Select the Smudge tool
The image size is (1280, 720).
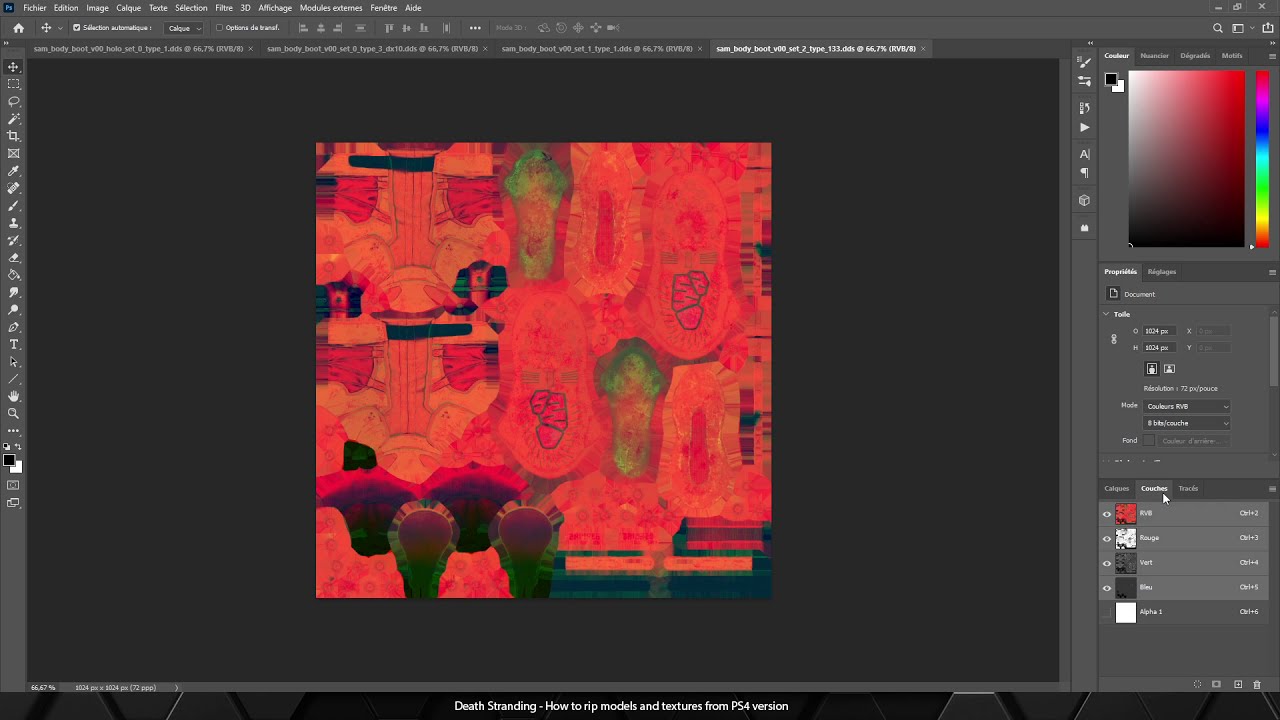[13, 292]
